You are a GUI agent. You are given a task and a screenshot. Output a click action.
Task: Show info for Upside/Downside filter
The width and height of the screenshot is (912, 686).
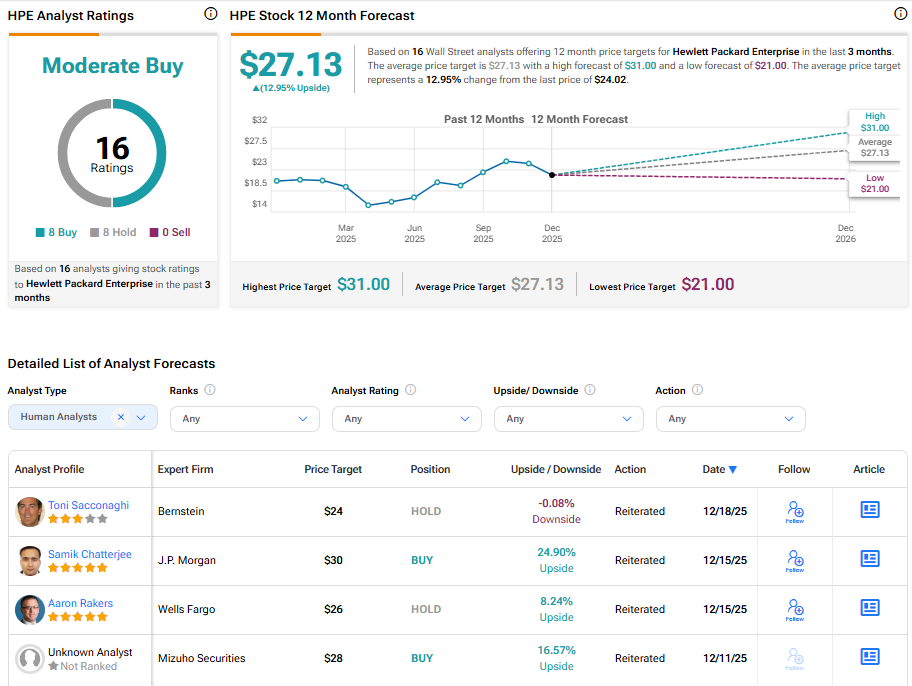(590, 390)
